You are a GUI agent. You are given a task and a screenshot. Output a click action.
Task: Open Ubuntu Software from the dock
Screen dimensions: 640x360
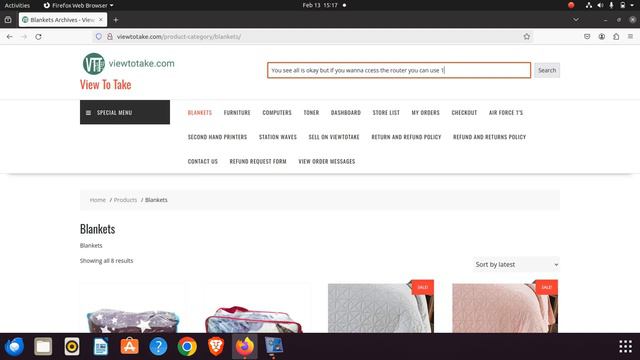(x=129, y=347)
